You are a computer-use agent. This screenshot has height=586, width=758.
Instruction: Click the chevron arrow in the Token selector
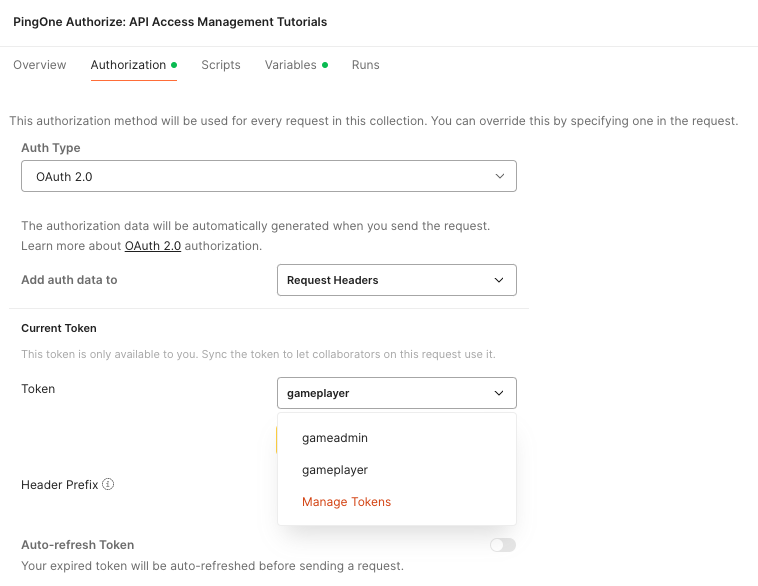coord(499,393)
